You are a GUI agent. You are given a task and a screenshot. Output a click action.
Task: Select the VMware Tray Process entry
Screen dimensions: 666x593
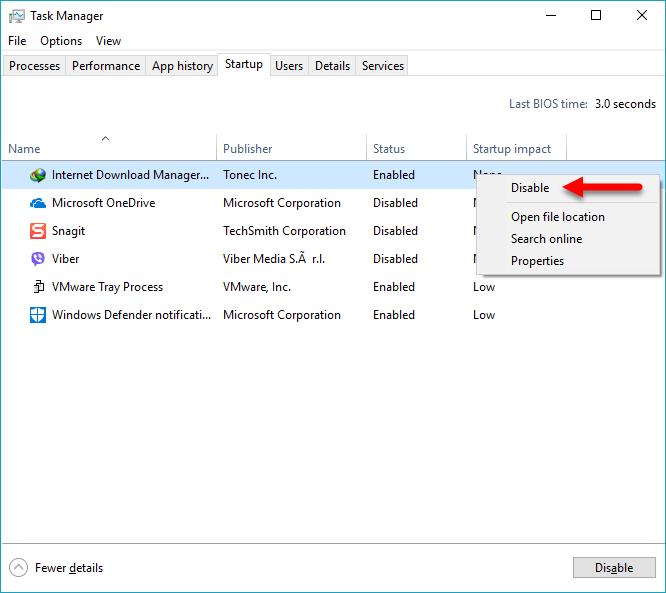107,287
